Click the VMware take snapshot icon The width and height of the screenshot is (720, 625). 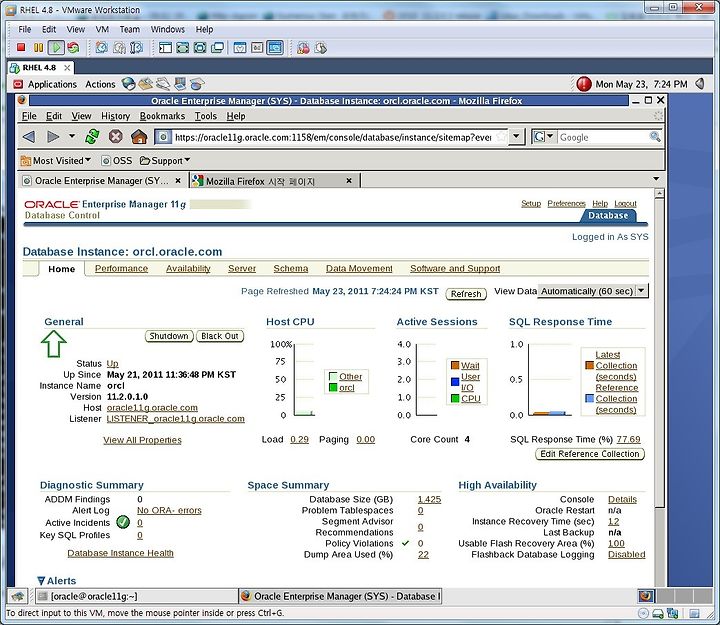(101, 47)
